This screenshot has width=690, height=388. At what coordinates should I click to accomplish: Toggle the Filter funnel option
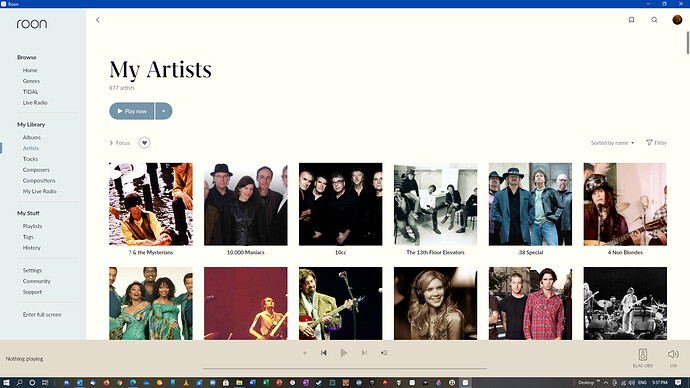pyautogui.click(x=656, y=143)
